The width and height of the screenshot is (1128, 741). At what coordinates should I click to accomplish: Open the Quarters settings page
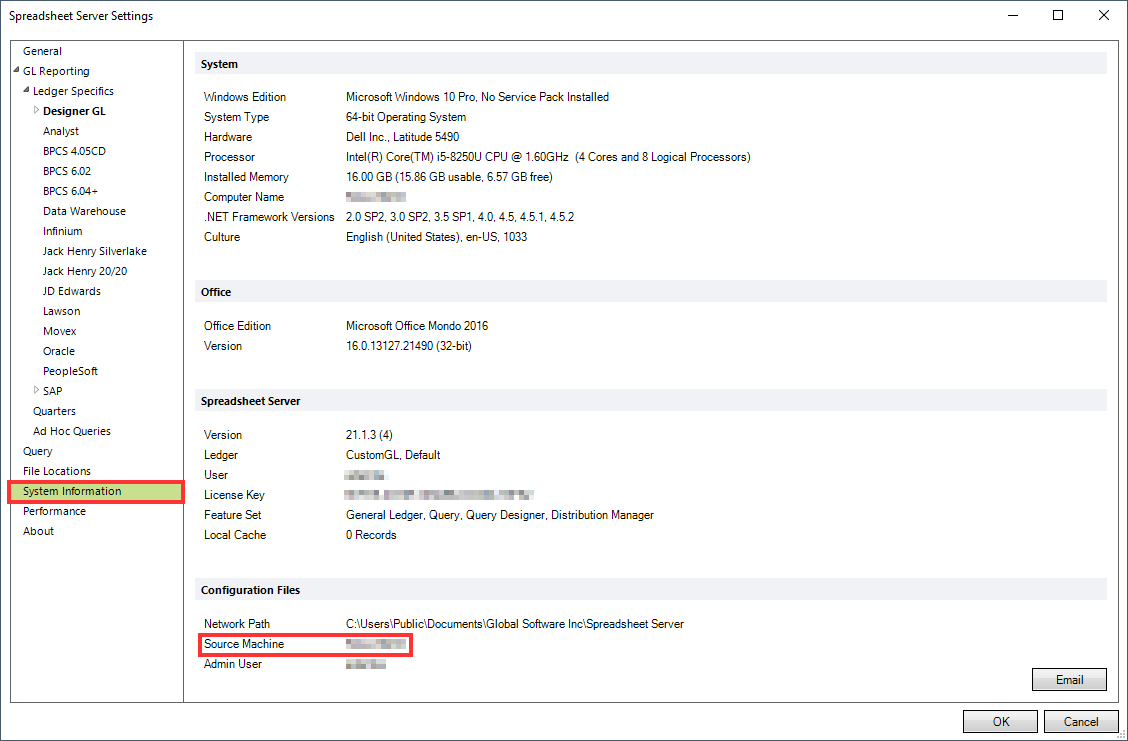click(x=54, y=411)
